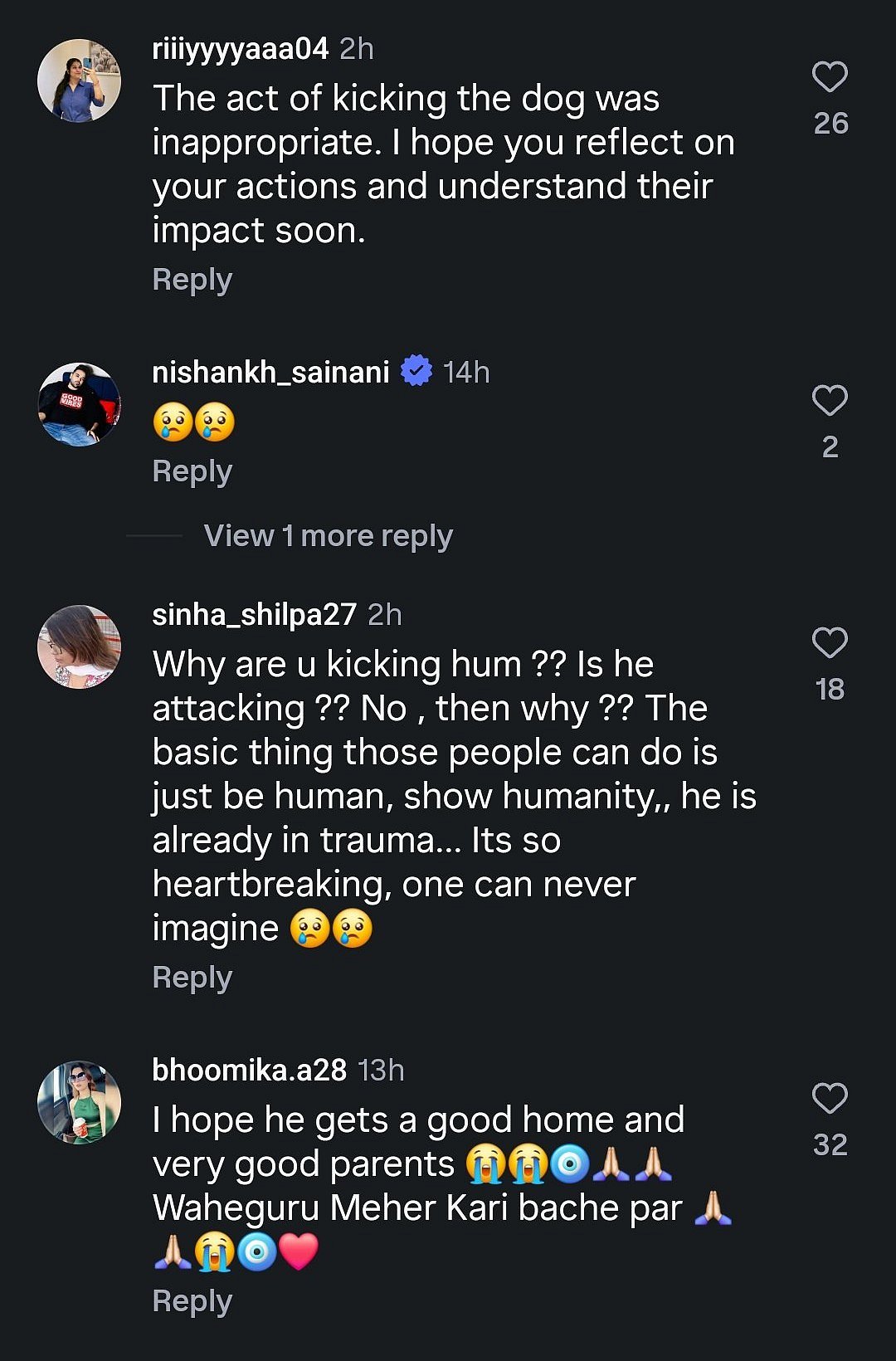Tap sinha_shilpa27's avatar
The height and width of the screenshot is (1361, 896).
click(x=80, y=647)
